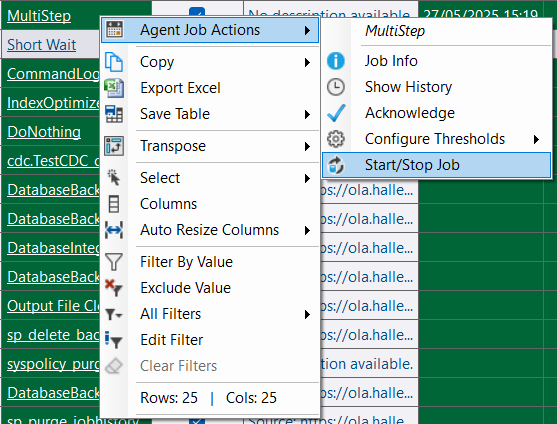Open the Short Wait job link

pos(42,45)
